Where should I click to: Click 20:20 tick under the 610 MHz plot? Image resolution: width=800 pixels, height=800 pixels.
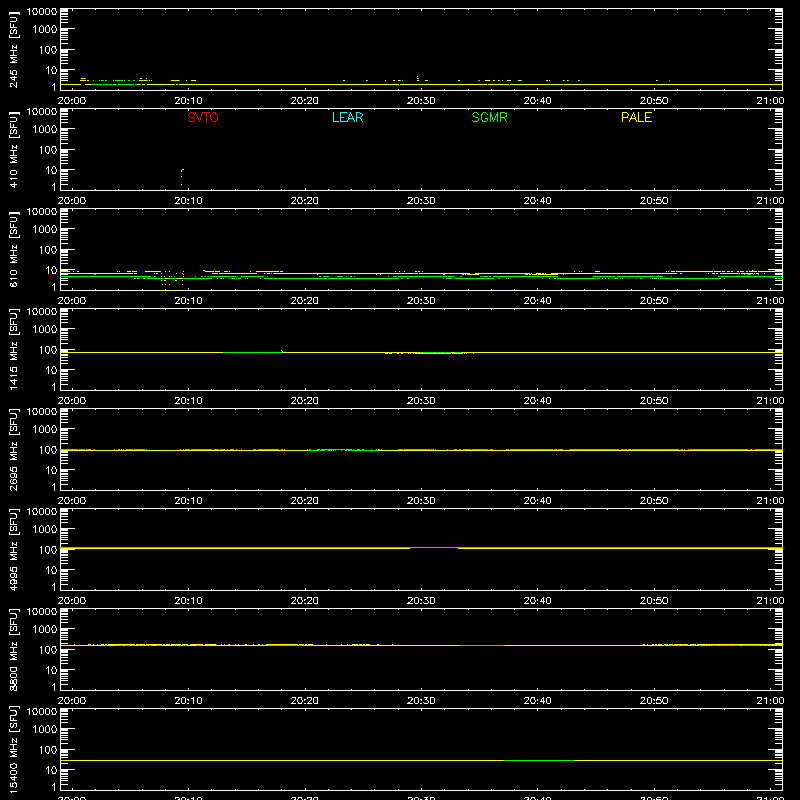click(305, 301)
